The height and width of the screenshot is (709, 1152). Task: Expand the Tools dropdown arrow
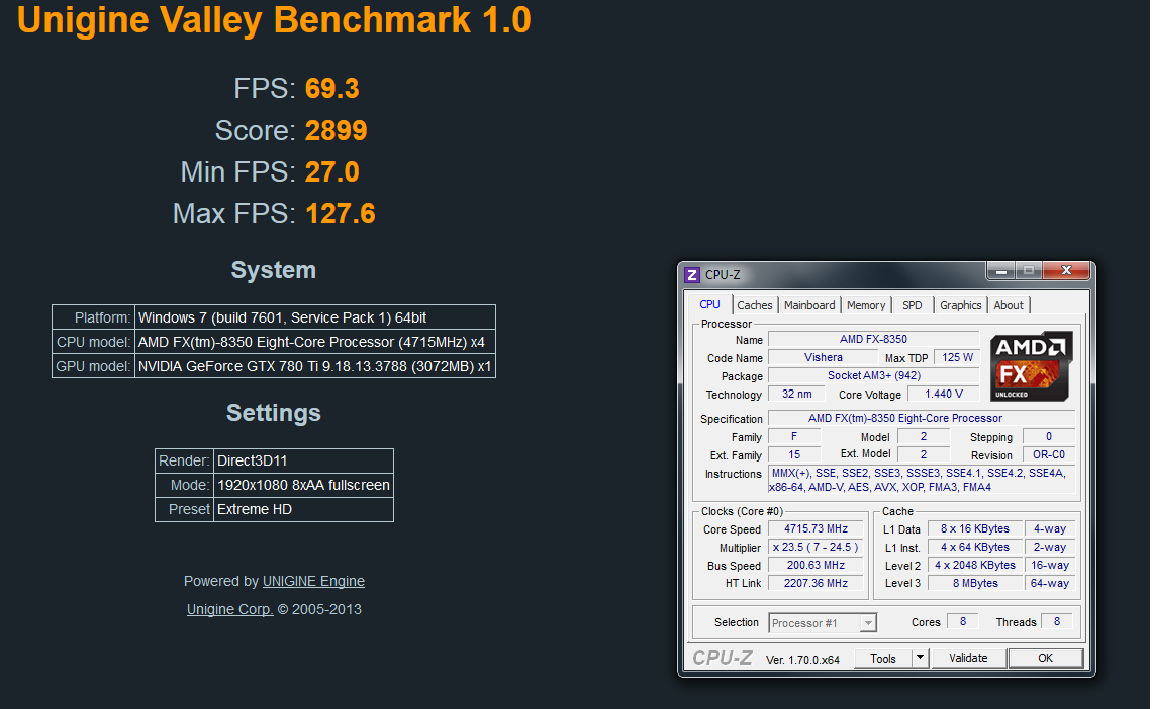[920, 658]
